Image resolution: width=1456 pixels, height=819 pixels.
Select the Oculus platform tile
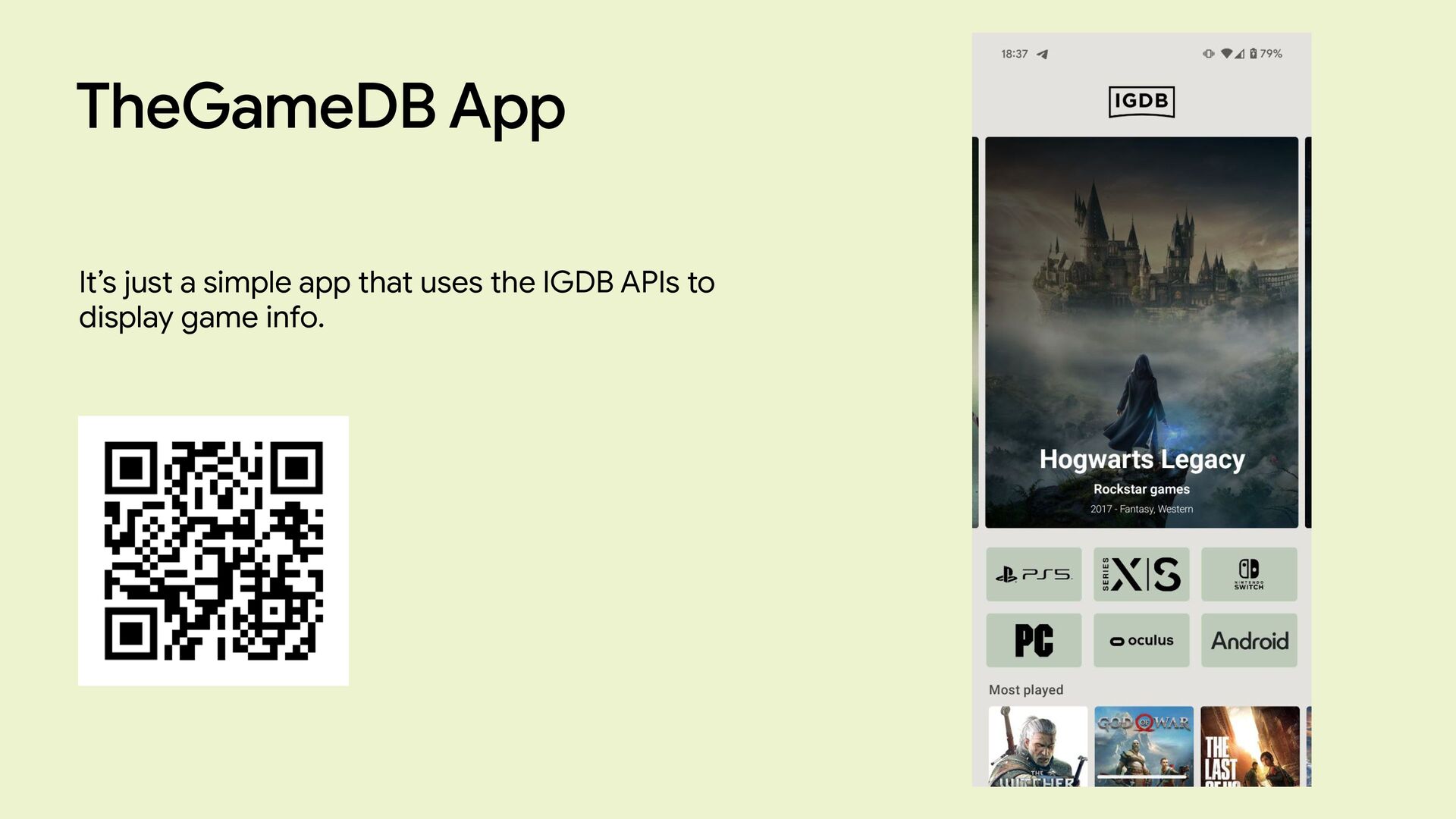1141,640
